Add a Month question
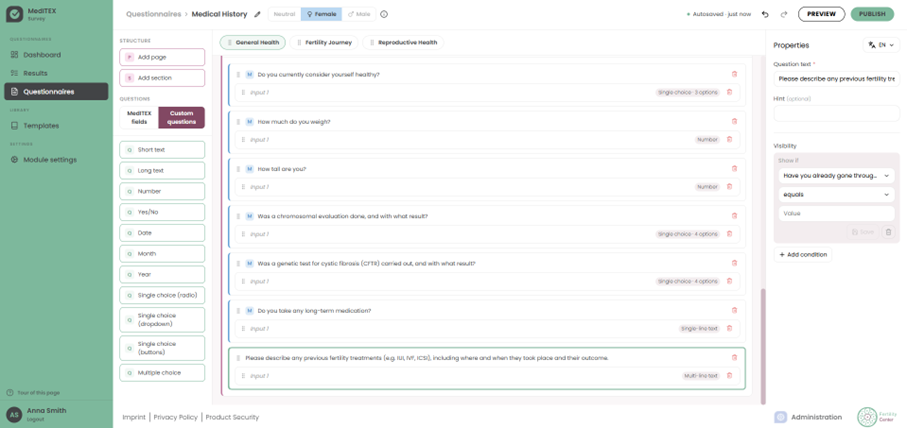Image resolution: width=907 pixels, height=428 pixels. [x=162, y=254]
